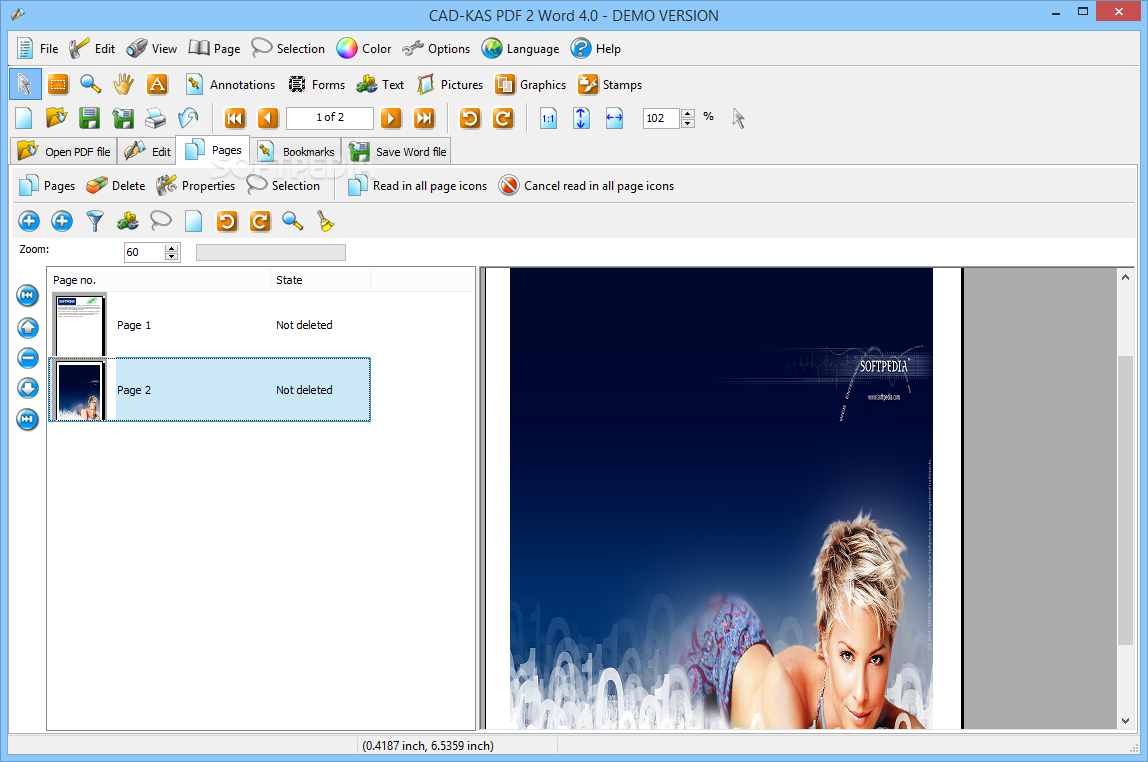Fit page height with vertical arrows icon
Screen dimensions: 1148x762
[x=581, y=118]
